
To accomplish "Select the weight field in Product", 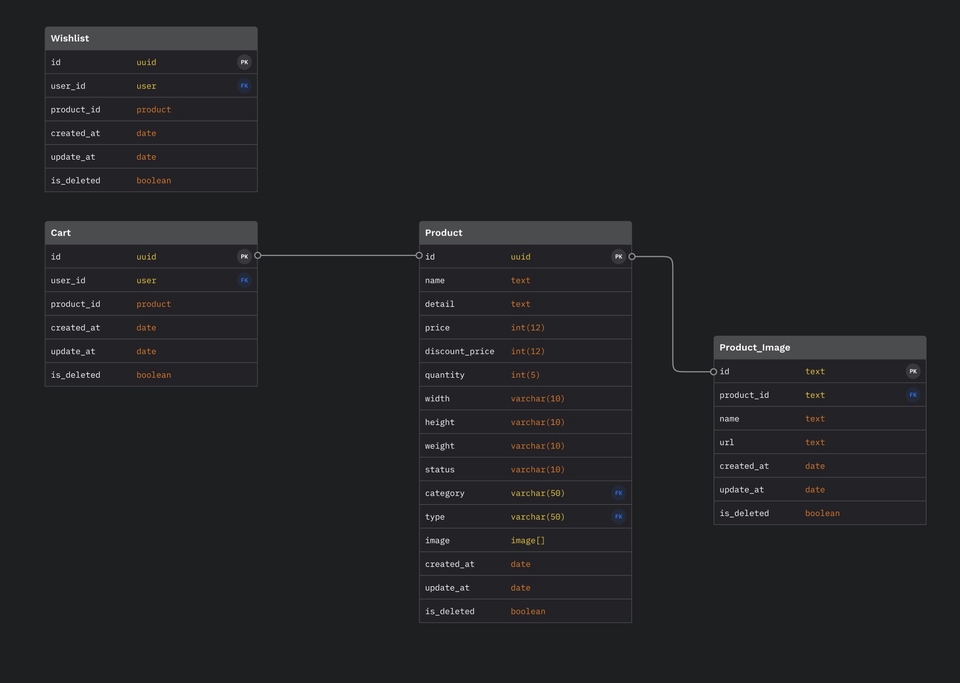I will point(525,446).
